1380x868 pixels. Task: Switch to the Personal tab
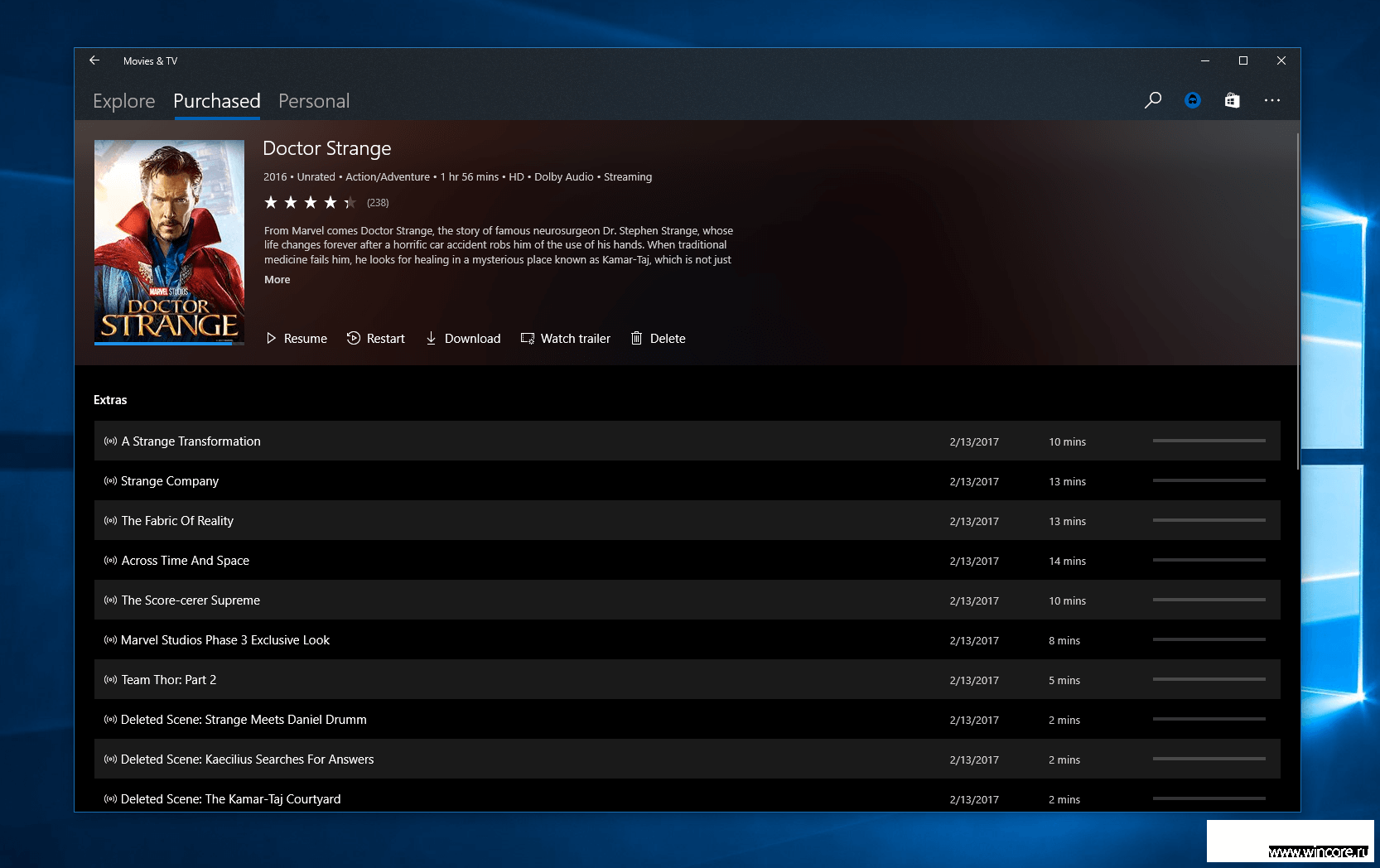[x=314, y=101]
